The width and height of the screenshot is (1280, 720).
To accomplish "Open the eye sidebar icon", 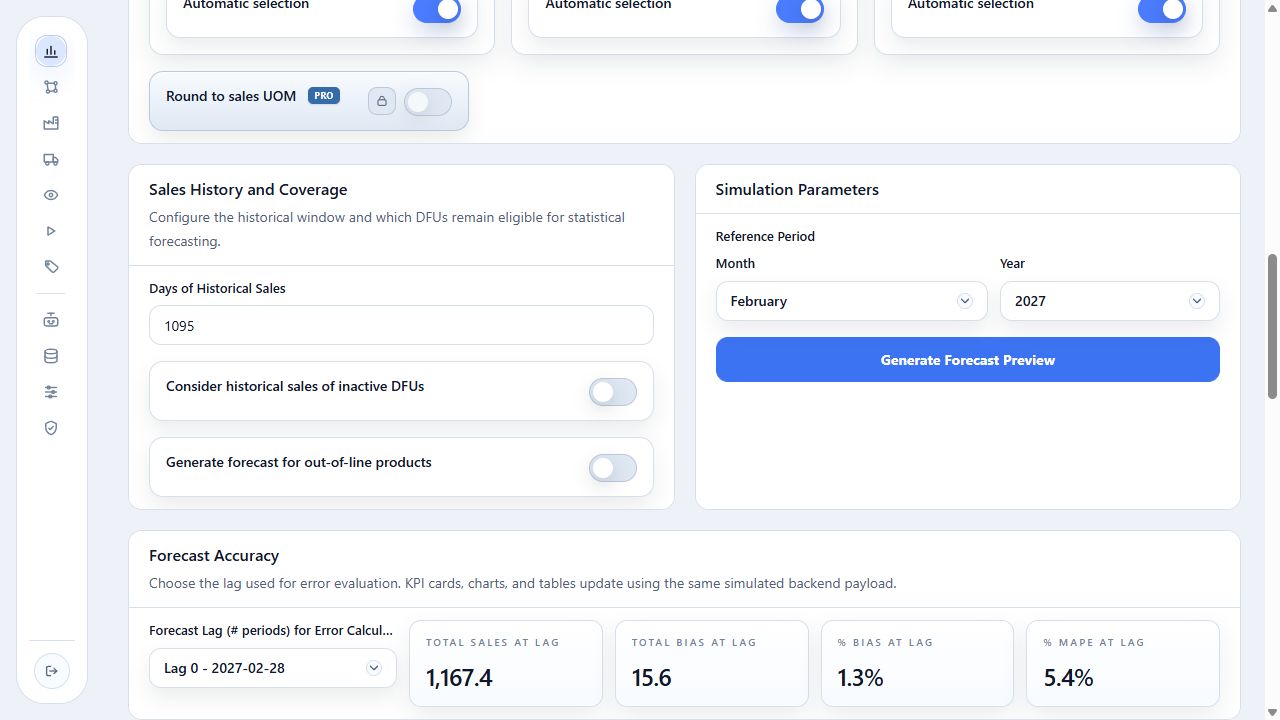I will (51, 195).
